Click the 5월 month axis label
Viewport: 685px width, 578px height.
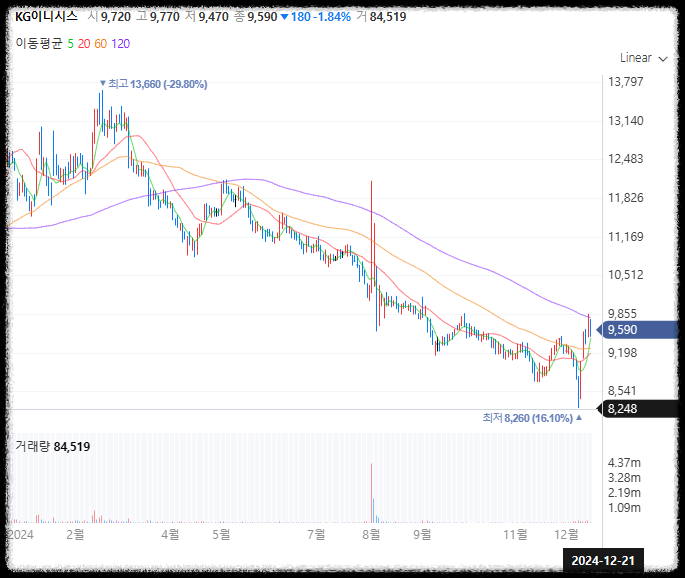click(x=221, y=534)
